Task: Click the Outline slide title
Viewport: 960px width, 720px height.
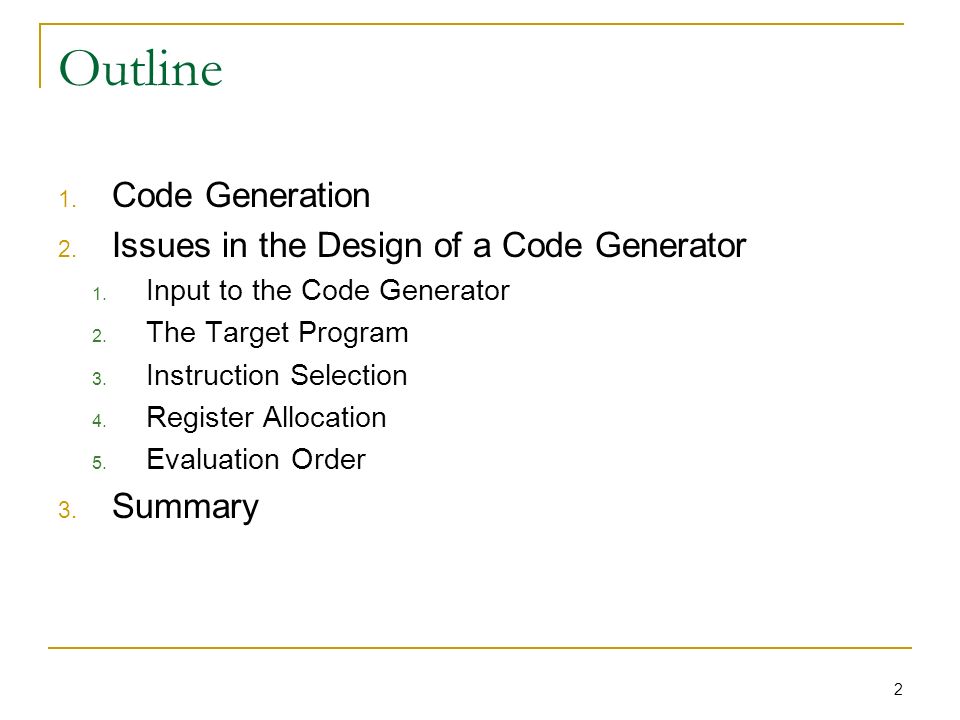Action: coord(140,68)
